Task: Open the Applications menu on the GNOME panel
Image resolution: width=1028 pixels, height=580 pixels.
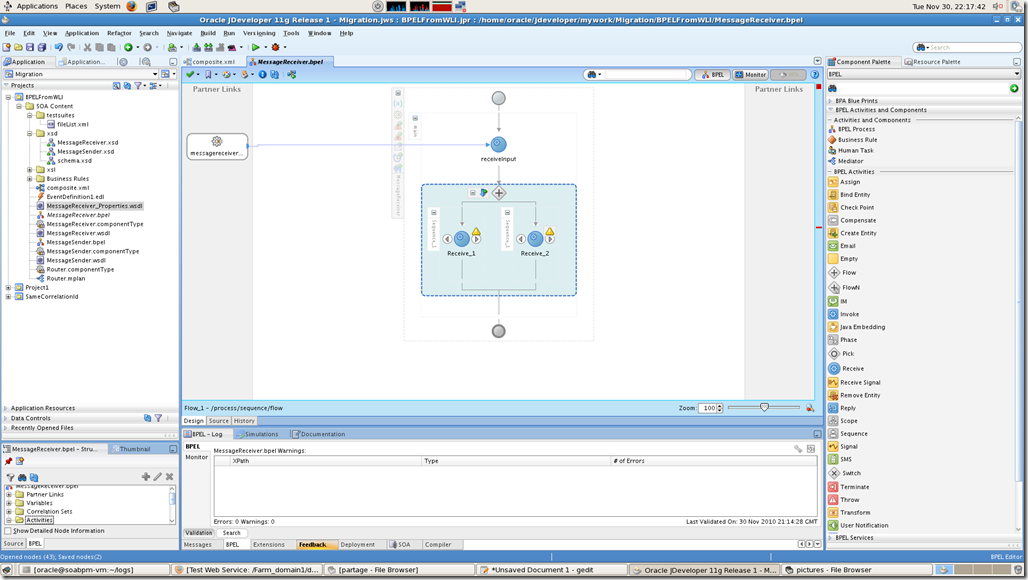Action: (x=37, y=6)
